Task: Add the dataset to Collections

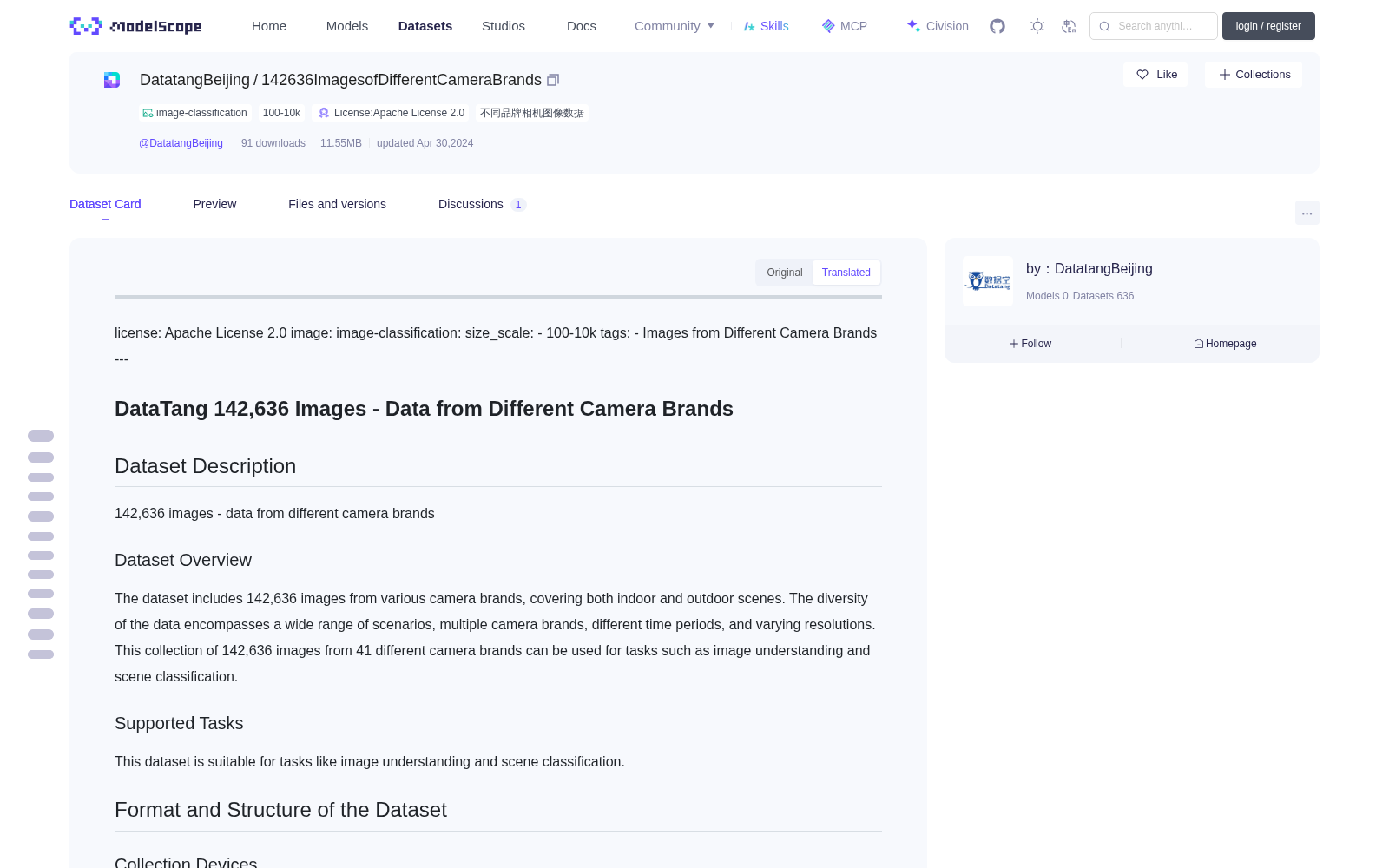Action: [x=1254, y=75]
